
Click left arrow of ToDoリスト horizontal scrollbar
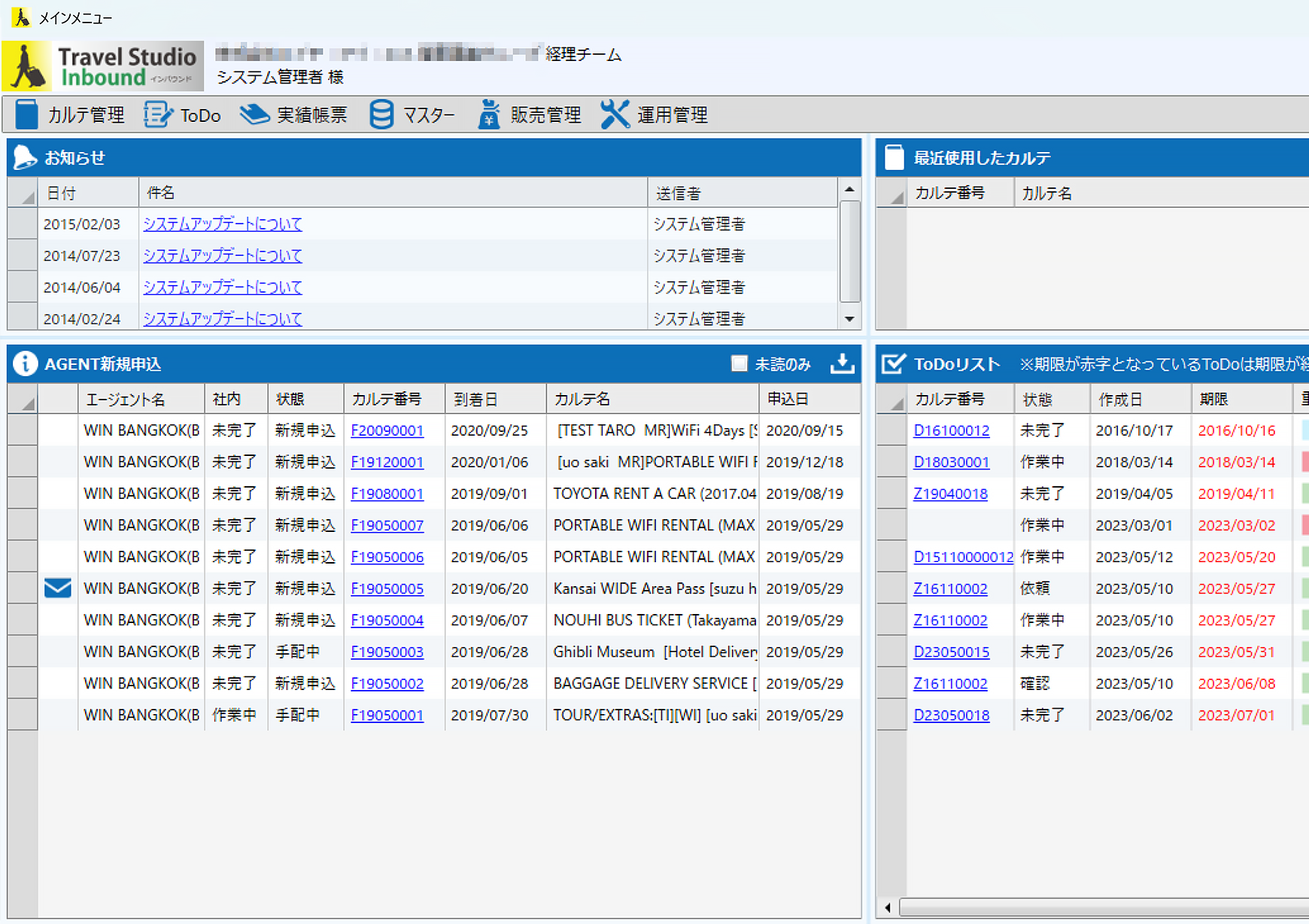(x=888, y=907)
